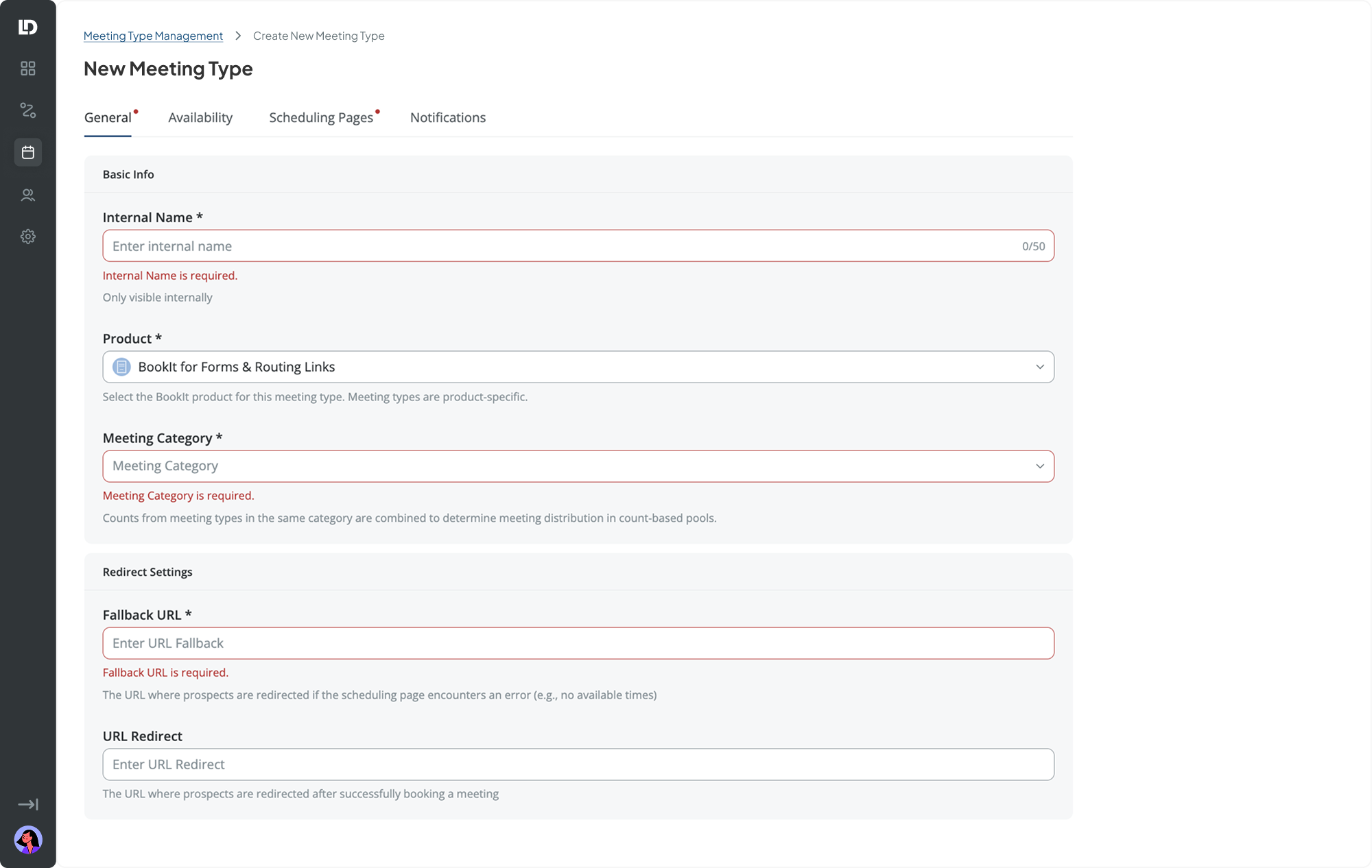1372x868 pixels.
Task: Click the 'Fallback URL is required.' error
Action: point(165,673)
